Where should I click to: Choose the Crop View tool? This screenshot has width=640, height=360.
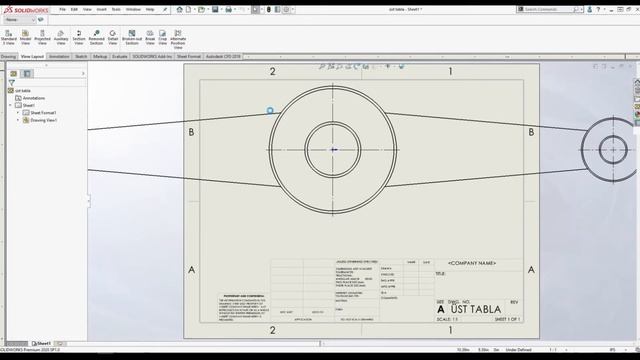click(x=162, y=38)
